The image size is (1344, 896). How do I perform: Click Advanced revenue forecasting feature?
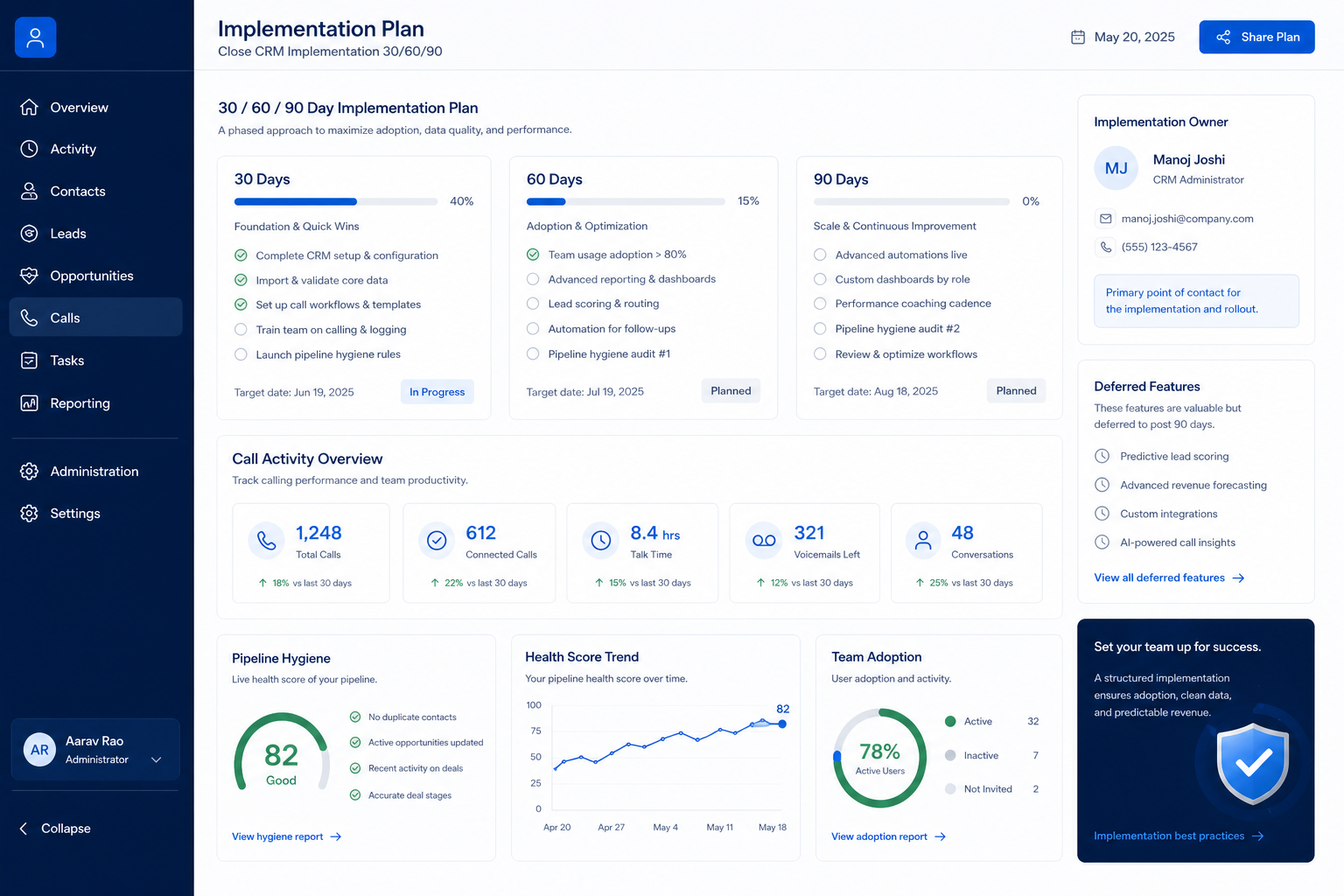coord(1193,485)
